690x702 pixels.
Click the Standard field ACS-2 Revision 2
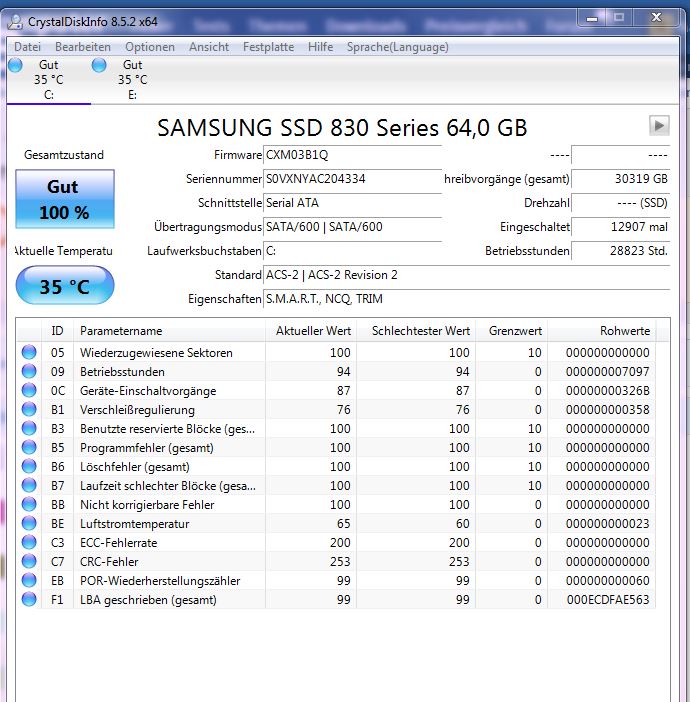point(467,275)
